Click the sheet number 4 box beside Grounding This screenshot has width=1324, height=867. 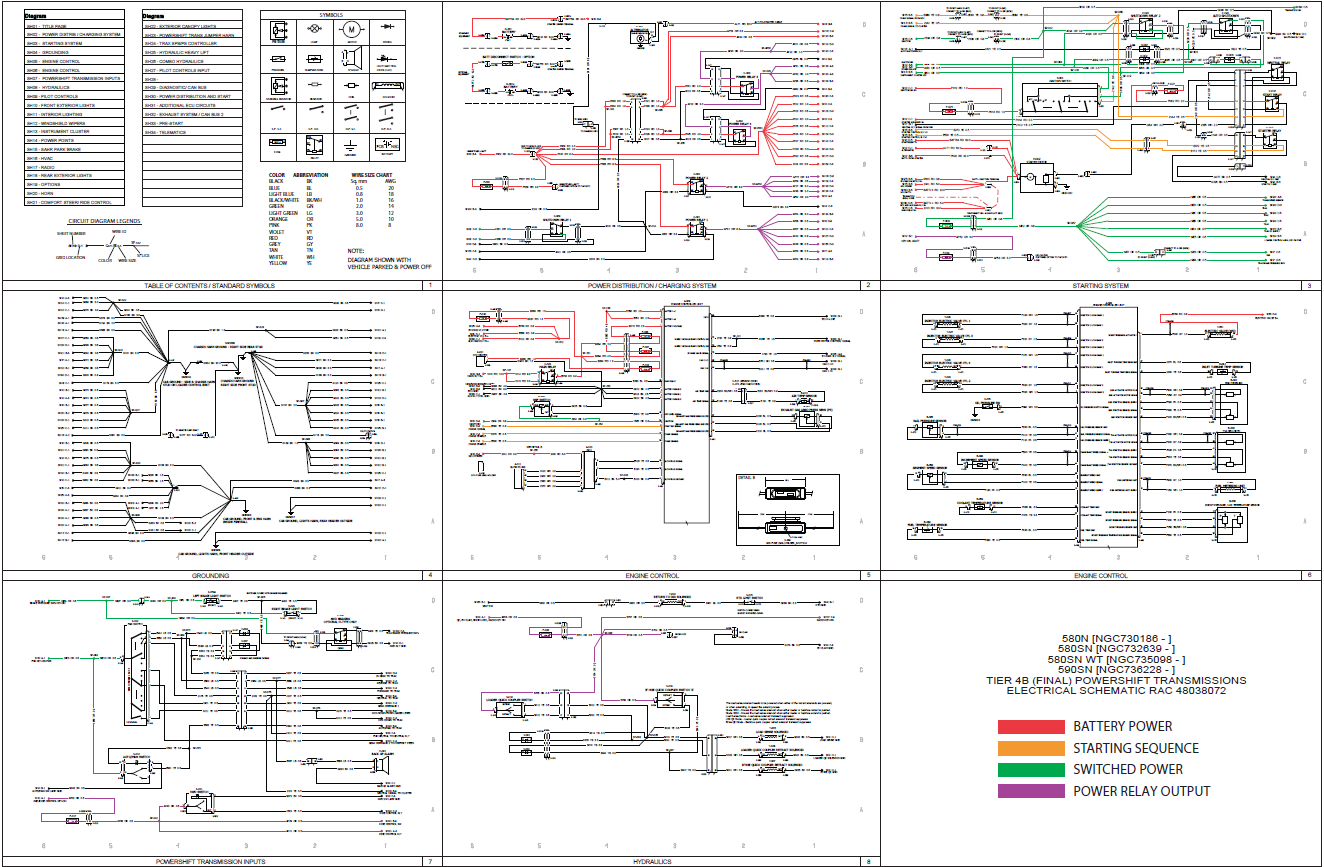tap(430, 575)
